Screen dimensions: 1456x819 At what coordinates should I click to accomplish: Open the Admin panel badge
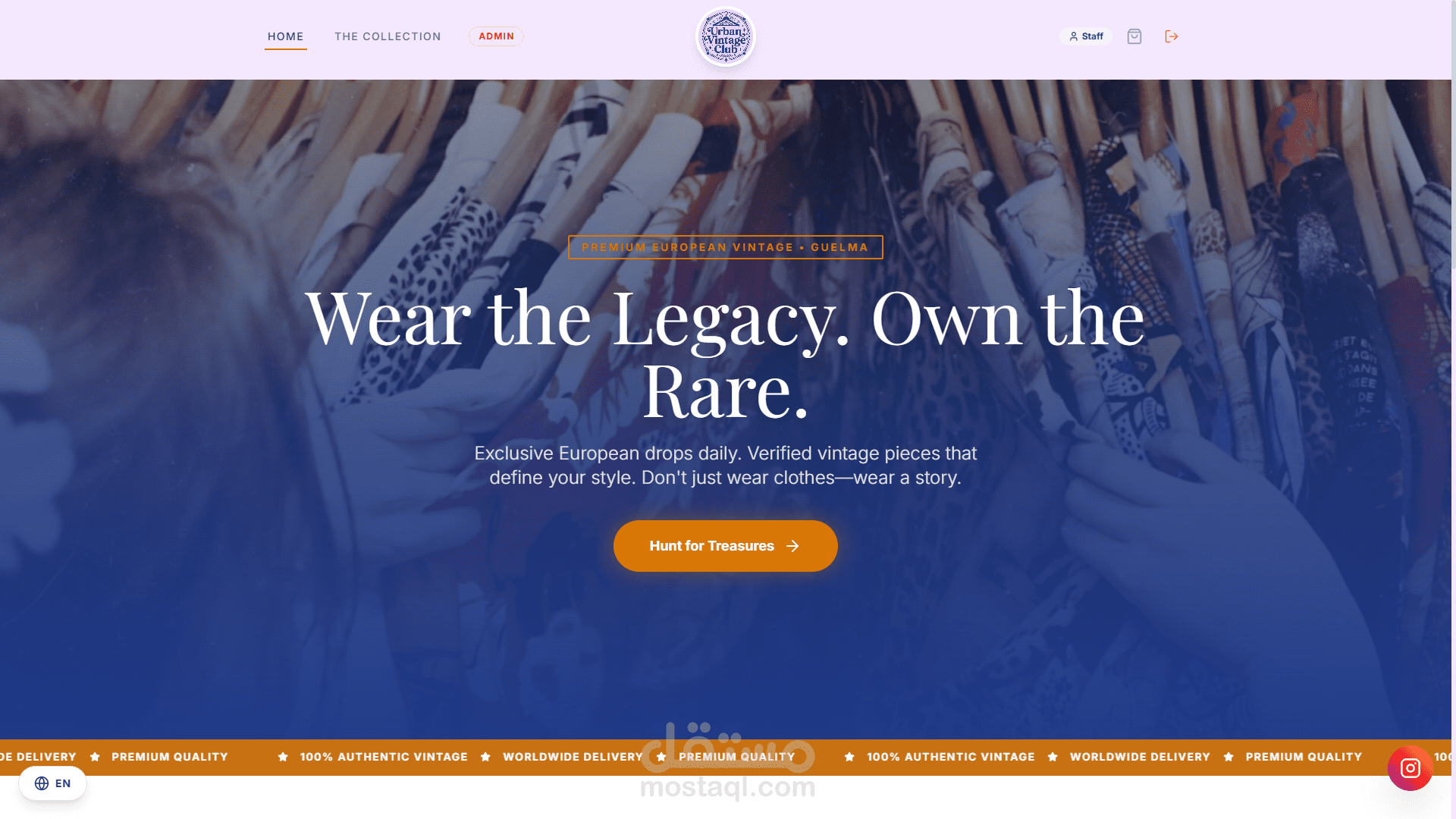click(496, 36)
